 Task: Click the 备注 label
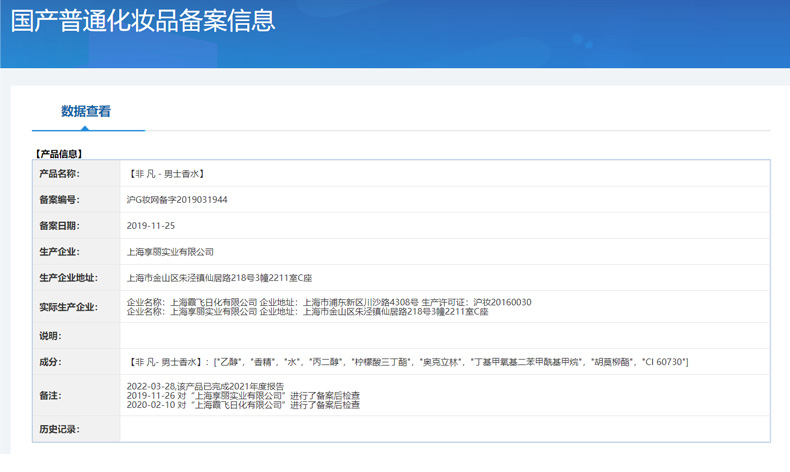point(50,395)
